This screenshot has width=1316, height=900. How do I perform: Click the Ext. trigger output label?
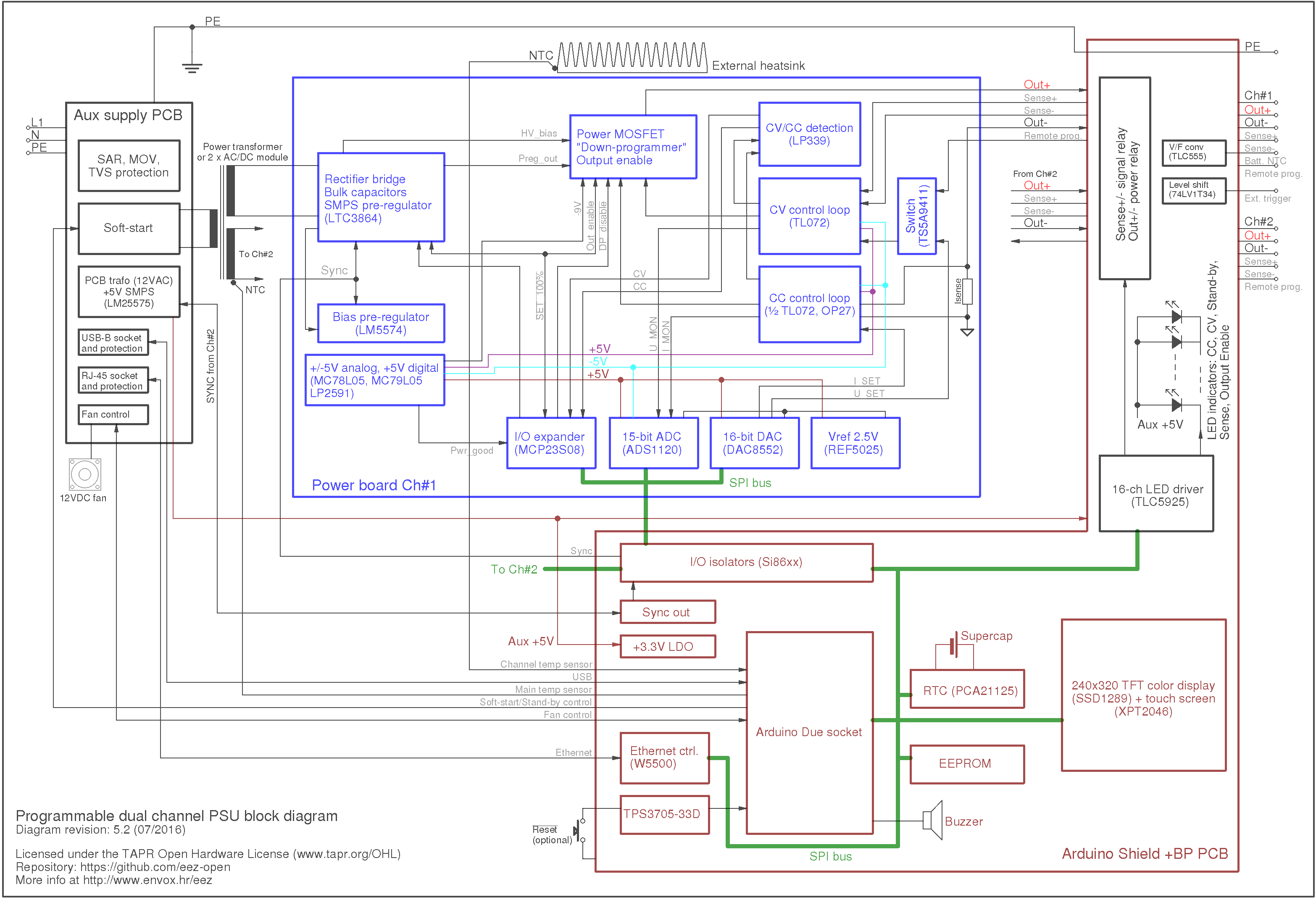click(1267, 198)
